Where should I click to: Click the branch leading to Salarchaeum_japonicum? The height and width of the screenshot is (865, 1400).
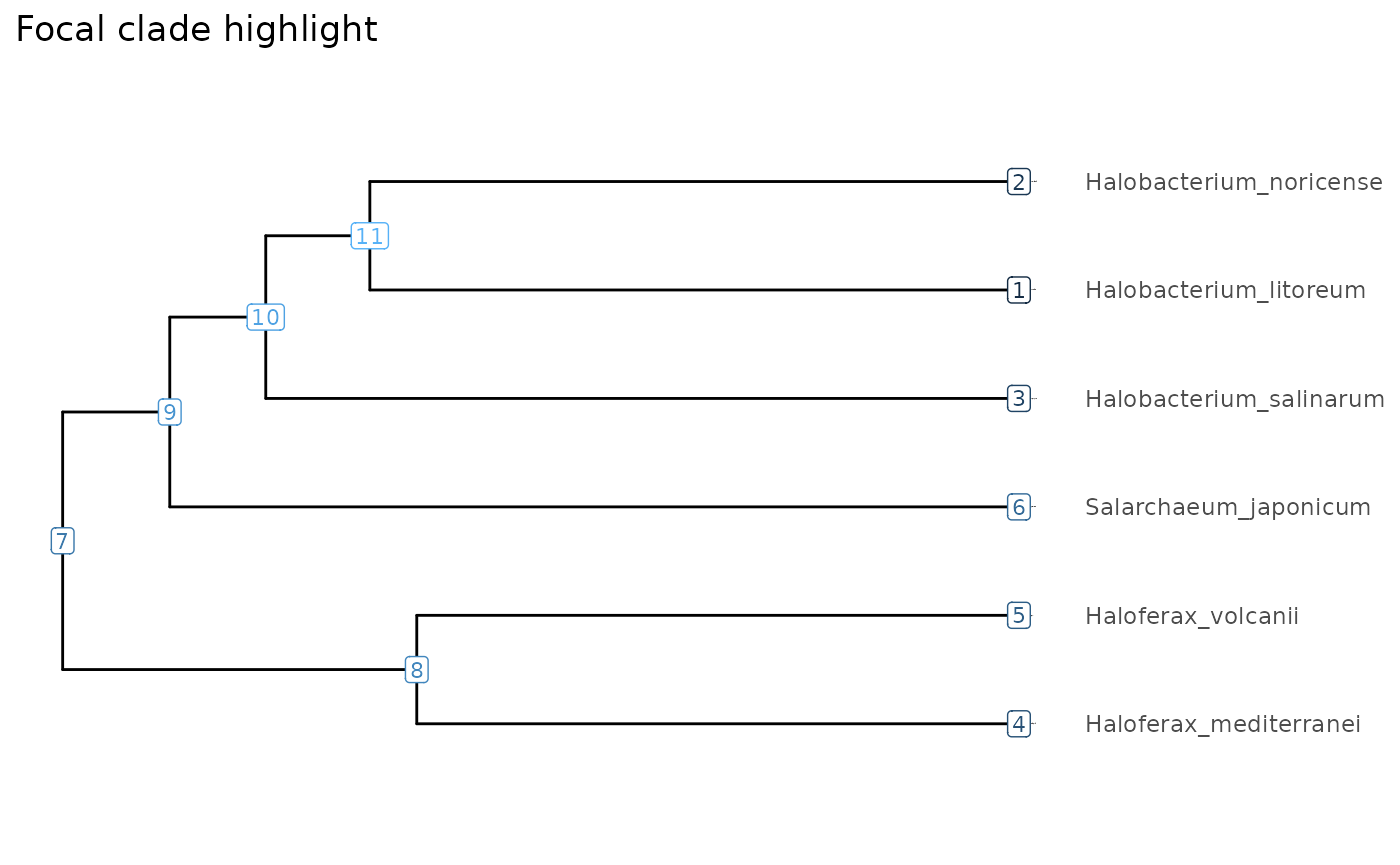point(588,507)
